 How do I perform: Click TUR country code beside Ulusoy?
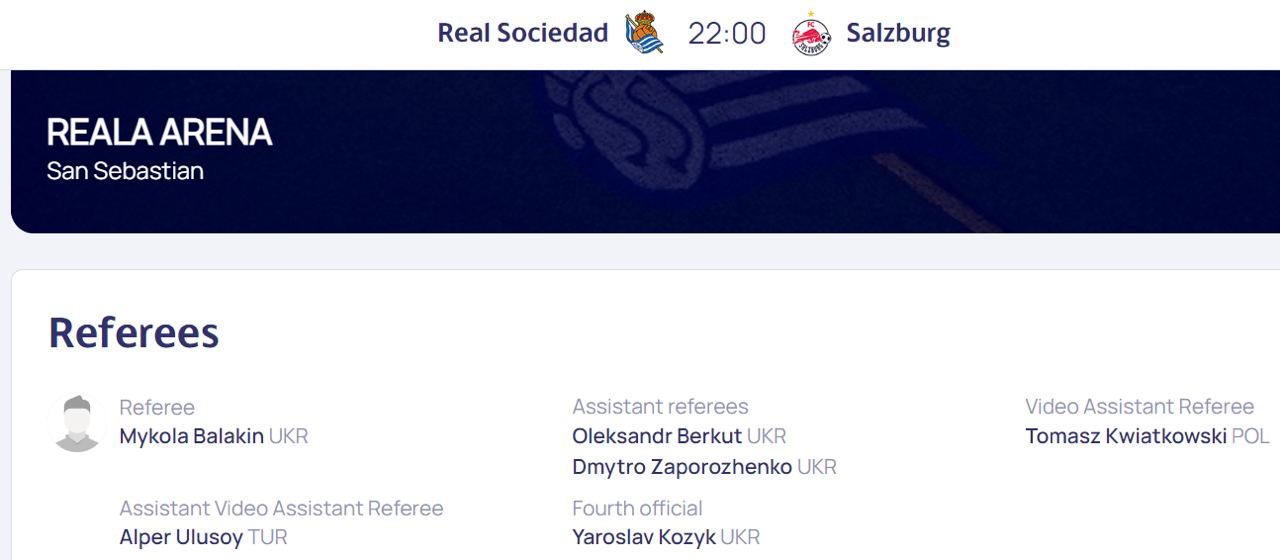tap(267, 537)
